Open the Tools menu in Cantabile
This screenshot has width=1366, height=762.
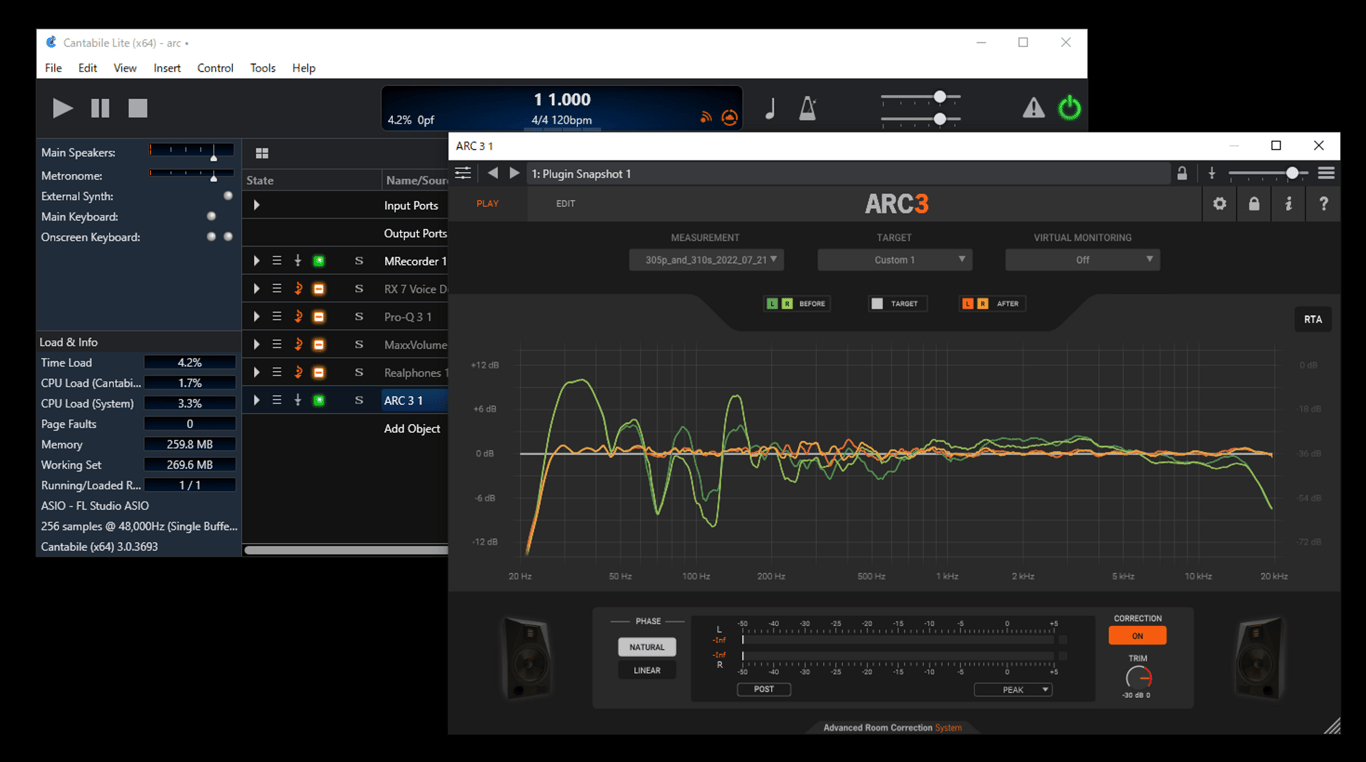click(x=263, y=68)
